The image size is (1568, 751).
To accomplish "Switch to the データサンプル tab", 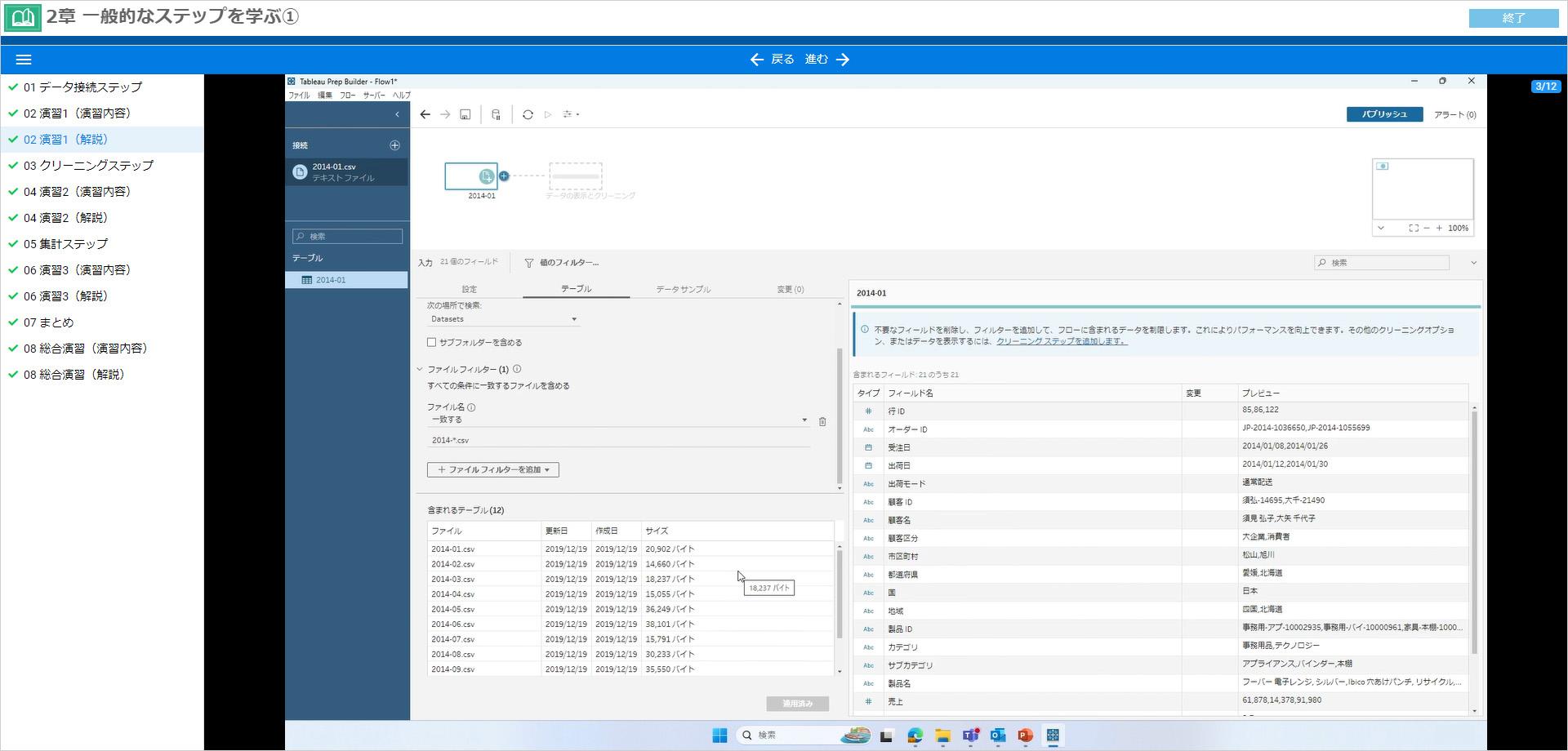I will 683,288.
